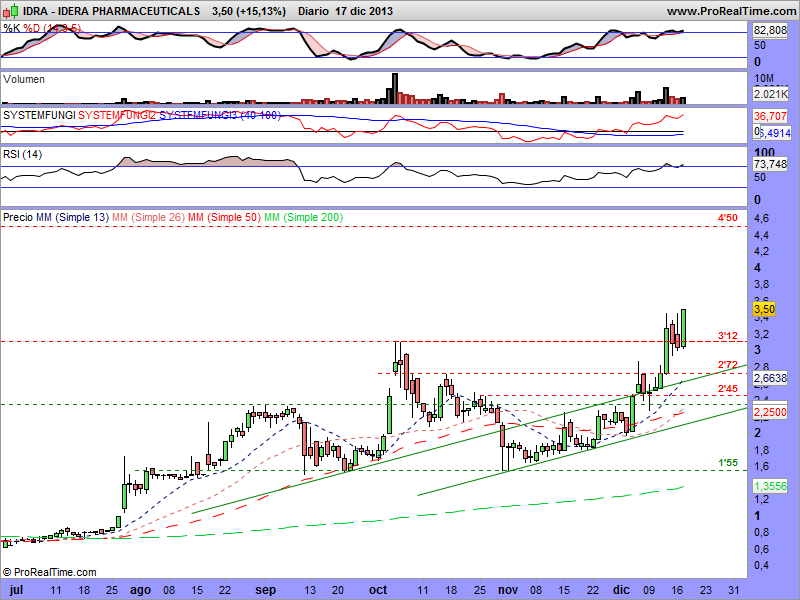Click the red 4'50 resistance level label

[727, 217]
